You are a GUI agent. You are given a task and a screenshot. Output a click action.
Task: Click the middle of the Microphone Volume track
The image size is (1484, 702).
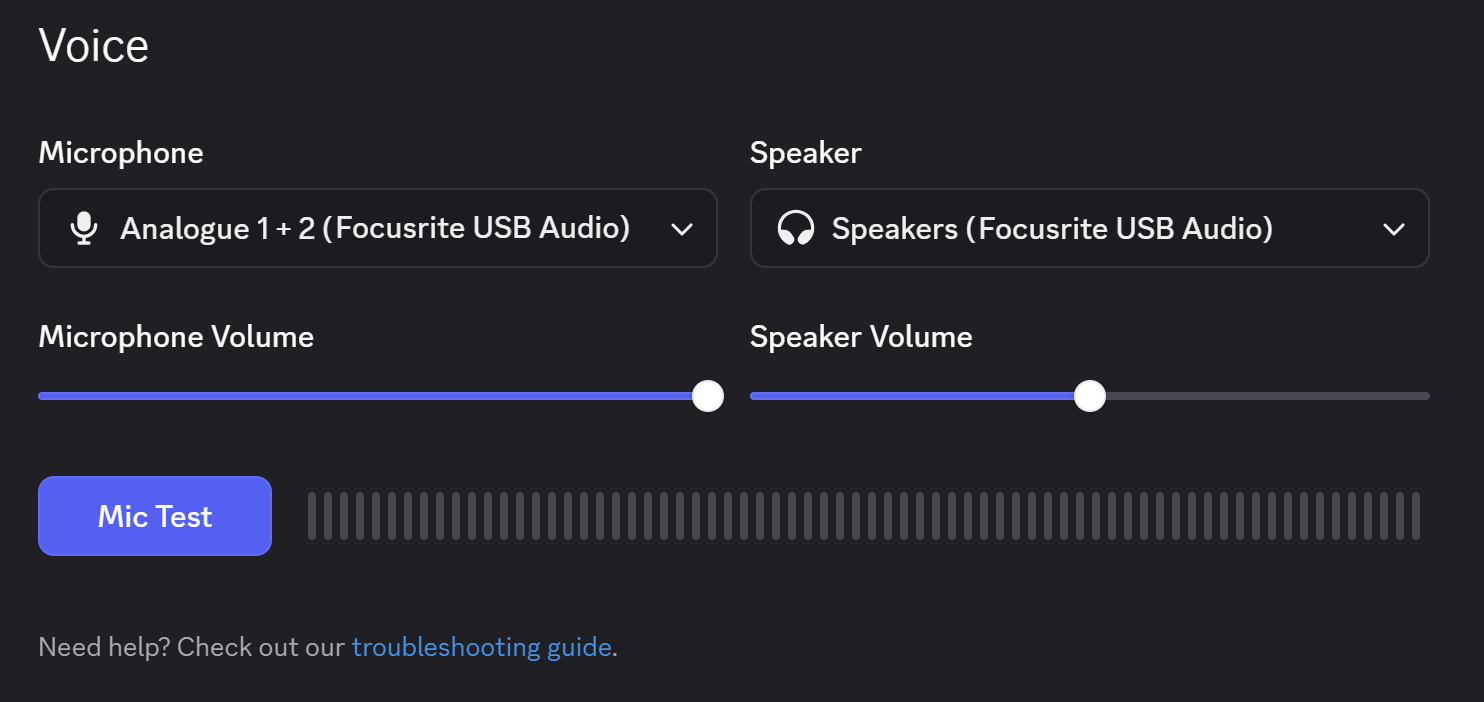click(x=373, y=396)
